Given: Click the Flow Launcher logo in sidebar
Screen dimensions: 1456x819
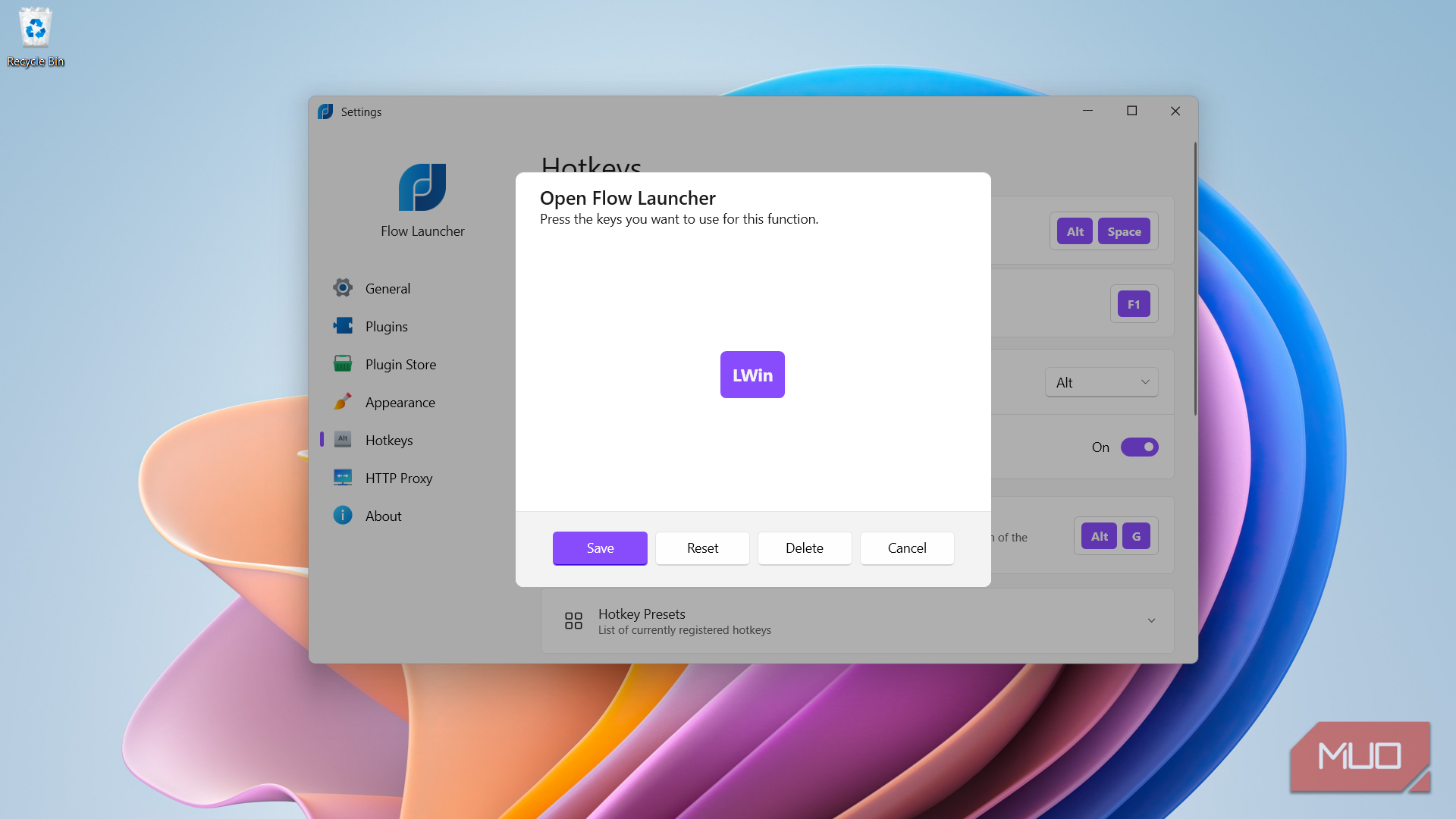Looking at the screenshot, I should (422, 187).
